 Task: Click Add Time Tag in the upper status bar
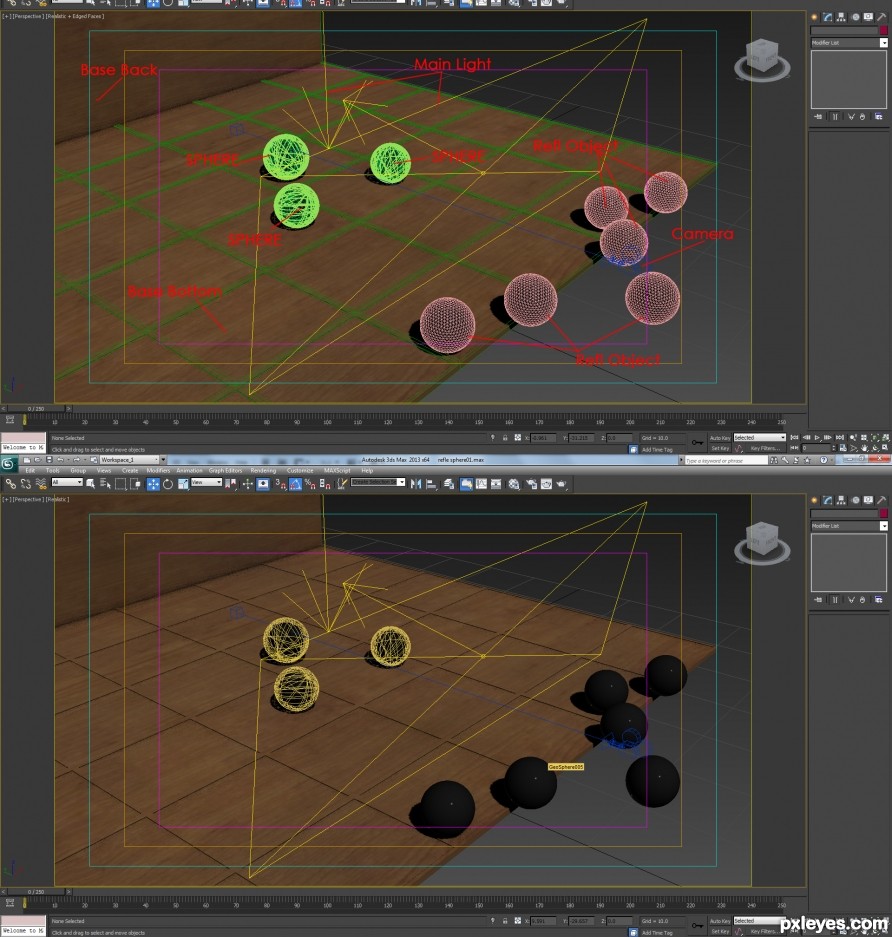(x=657, y=449)
